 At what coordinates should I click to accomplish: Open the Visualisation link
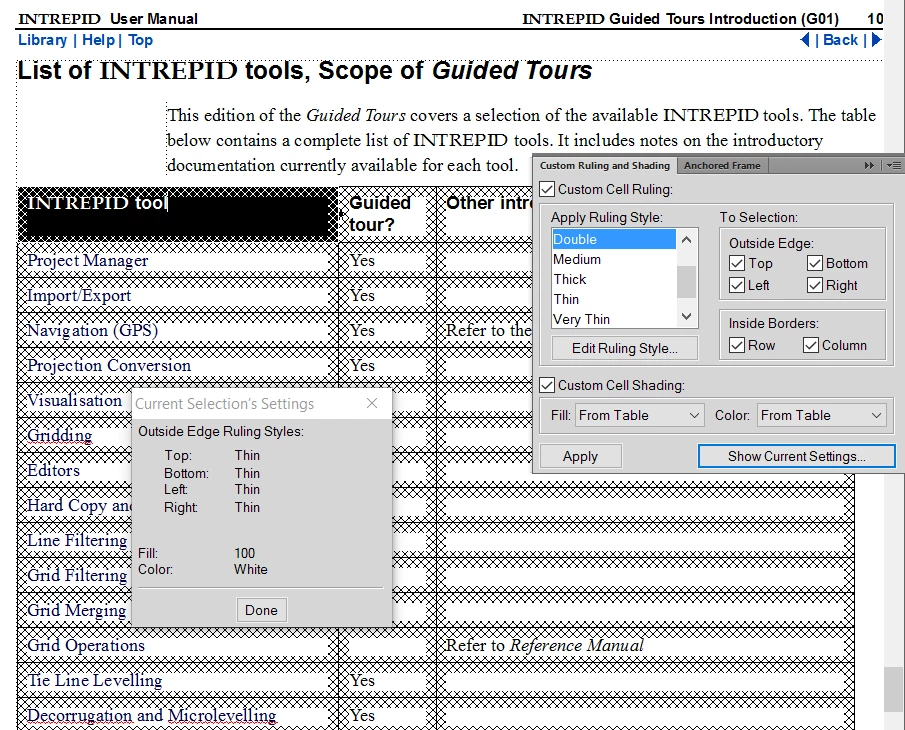pyautogui.click(x=74, y=400)
